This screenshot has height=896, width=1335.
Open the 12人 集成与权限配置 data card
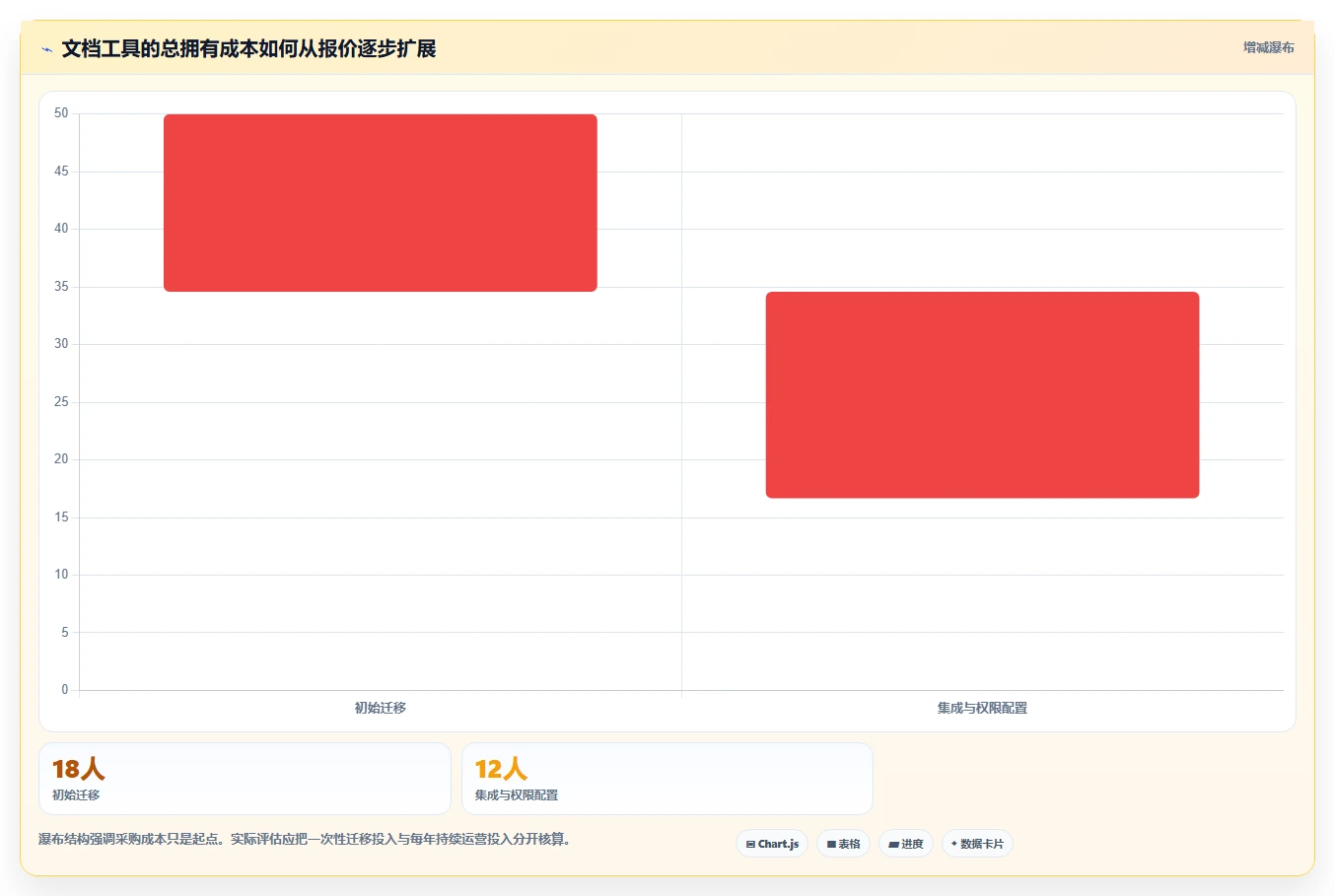(x=667, y=779)
